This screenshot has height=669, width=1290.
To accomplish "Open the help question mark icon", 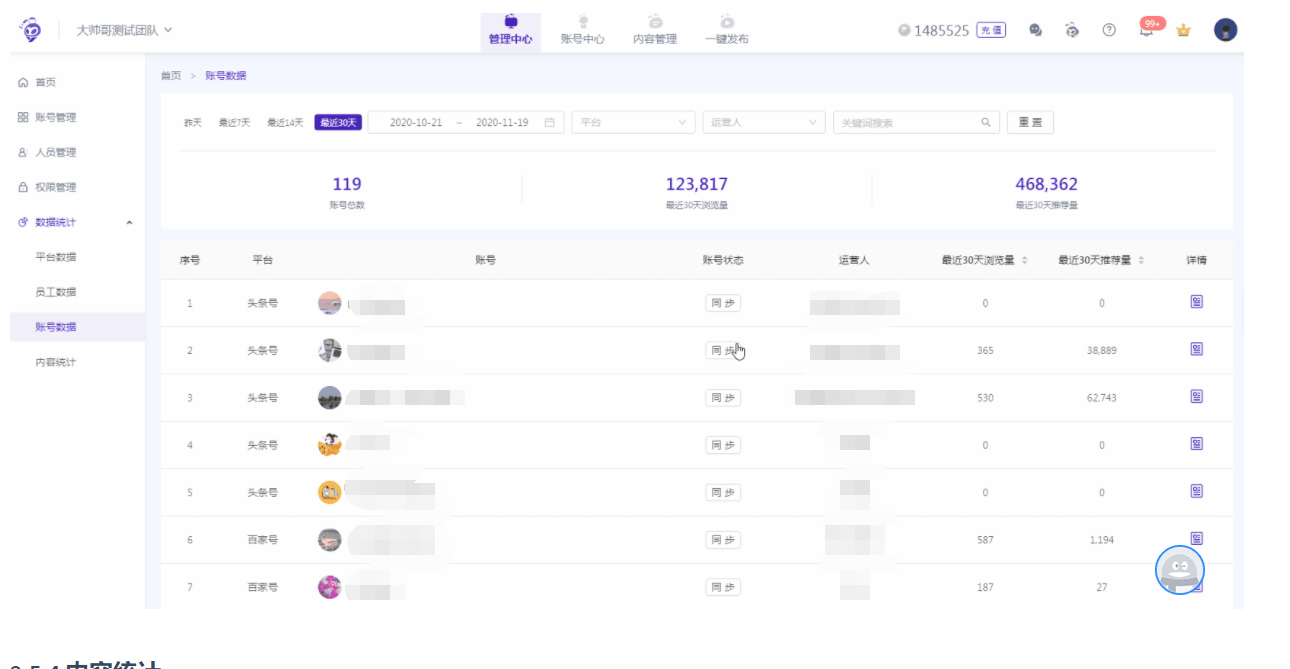I will 1109,30.
